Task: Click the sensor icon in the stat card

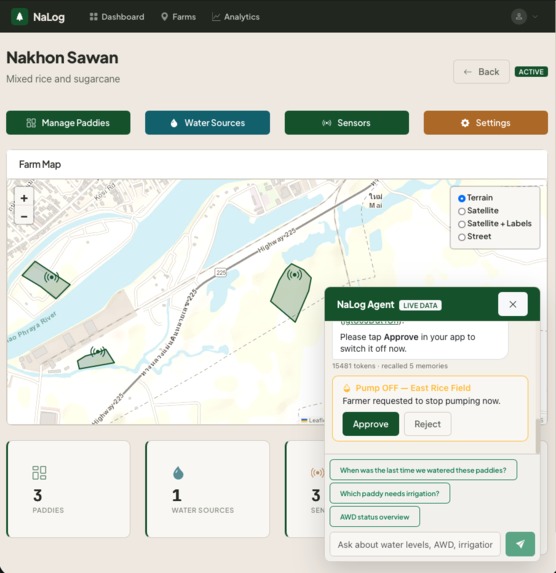Action: point(317,473)
